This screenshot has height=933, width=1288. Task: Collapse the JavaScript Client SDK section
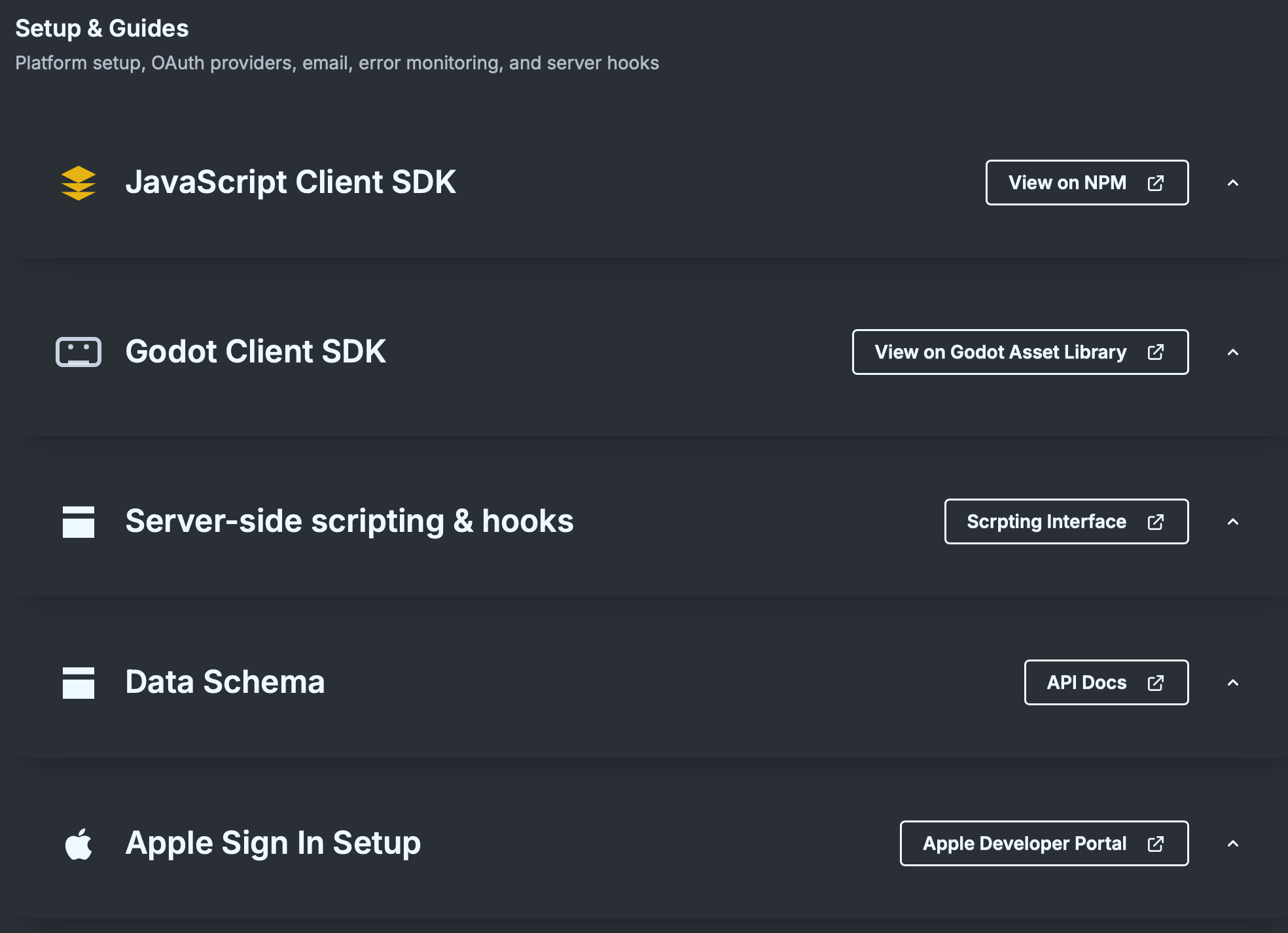coord(1232,183)
